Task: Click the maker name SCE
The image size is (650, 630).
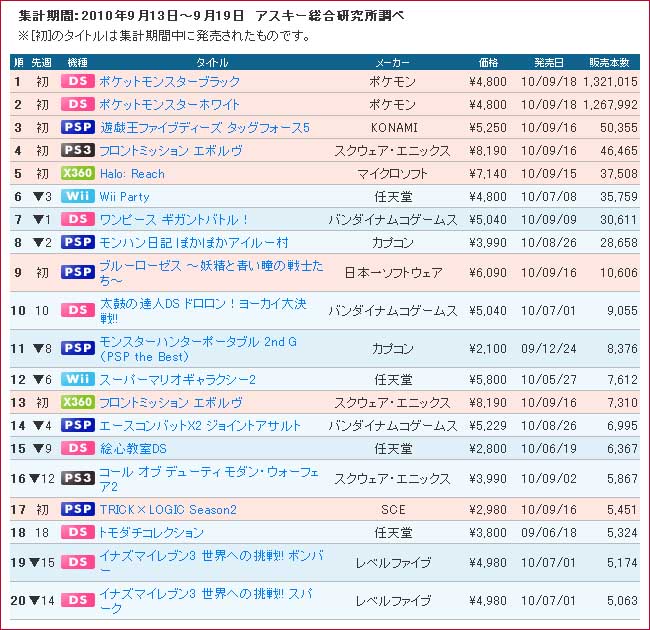Action: click(393, 510)
